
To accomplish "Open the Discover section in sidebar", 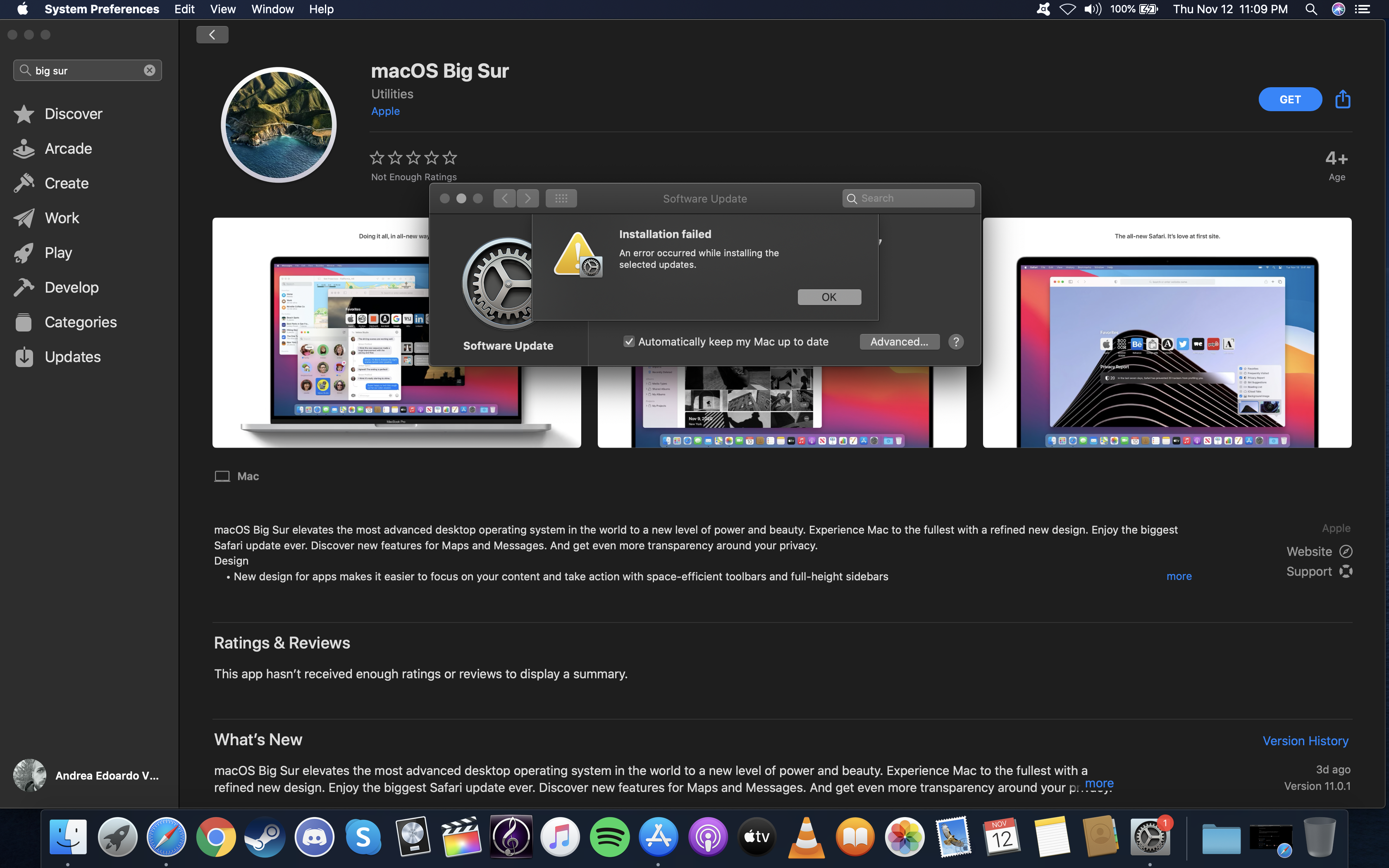I will pos(74,114).
